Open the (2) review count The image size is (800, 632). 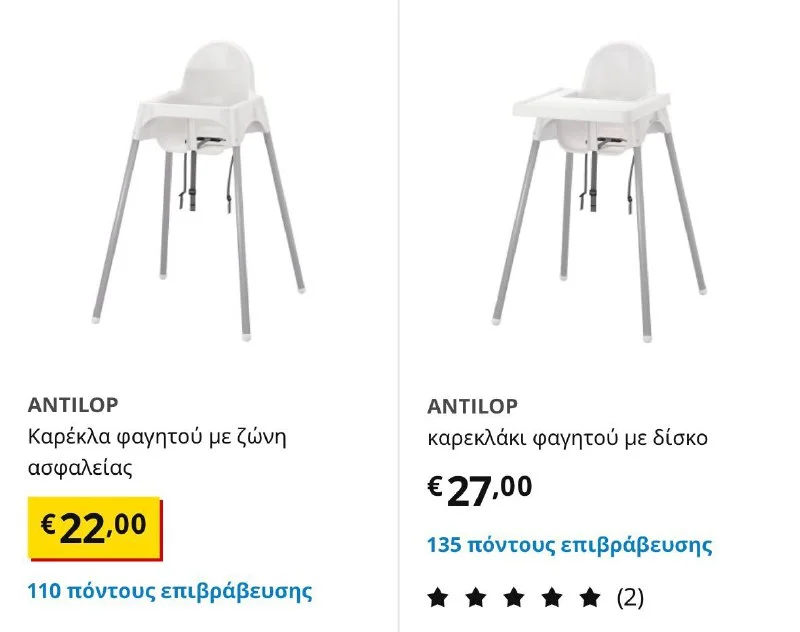630,598
